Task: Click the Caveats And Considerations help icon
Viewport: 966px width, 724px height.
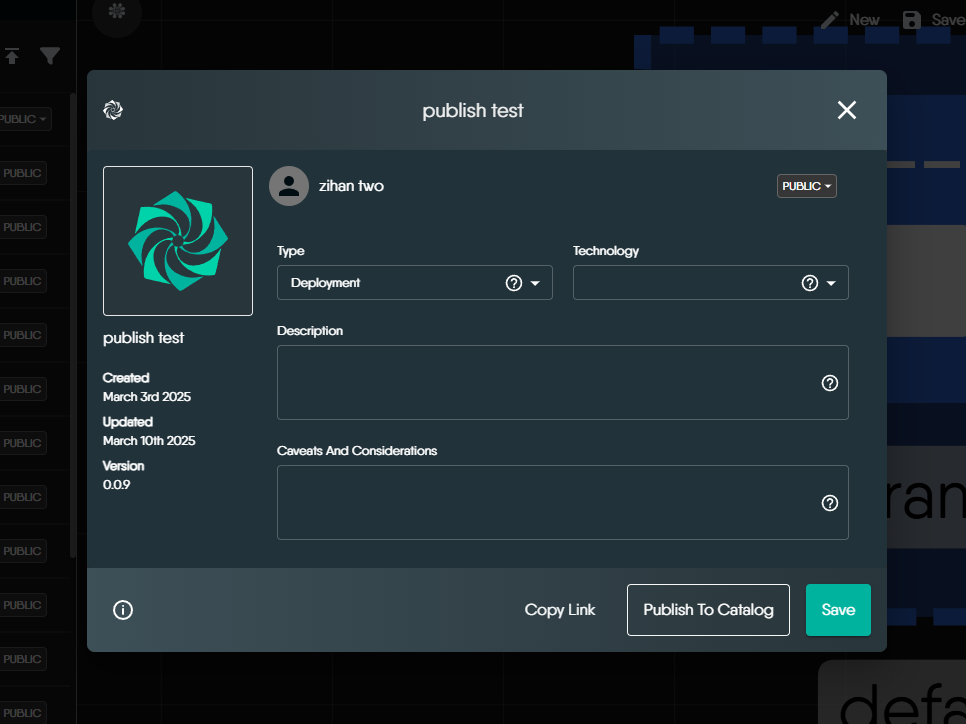Action: 829,503
